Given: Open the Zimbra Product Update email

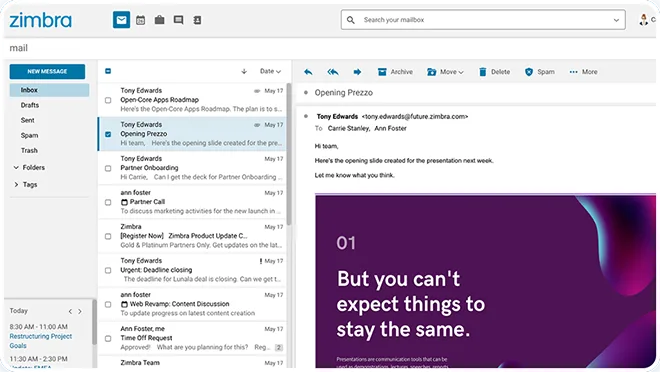Looking at the screenshot, I should pyautogui.click(x=192, y=236).
